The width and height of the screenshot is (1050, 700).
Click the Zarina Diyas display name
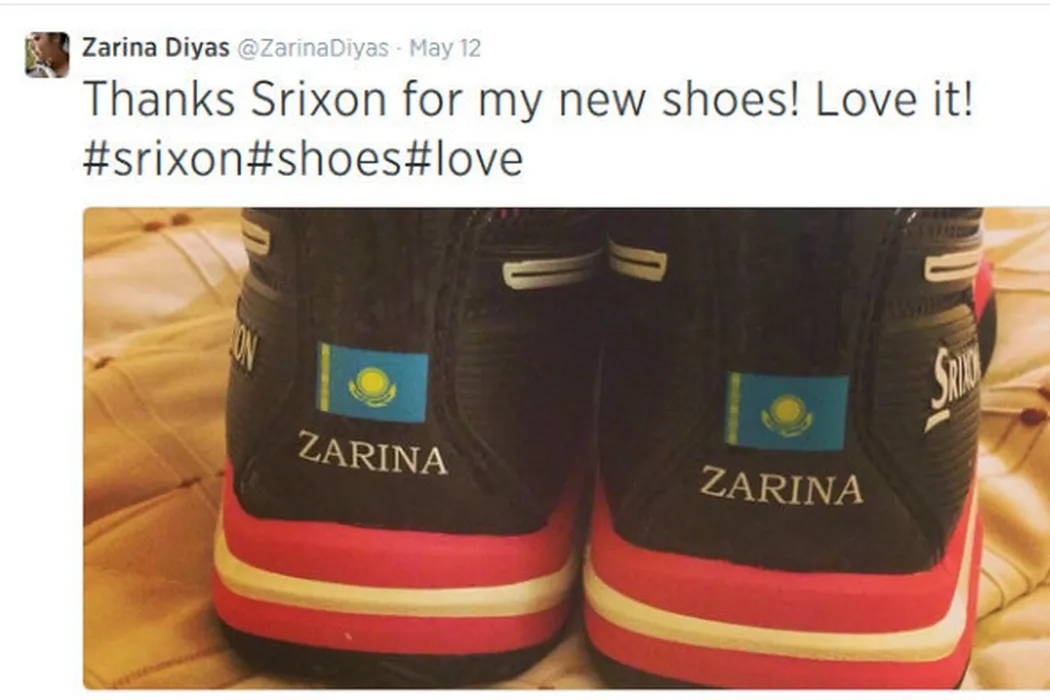[x=155, y=48]
